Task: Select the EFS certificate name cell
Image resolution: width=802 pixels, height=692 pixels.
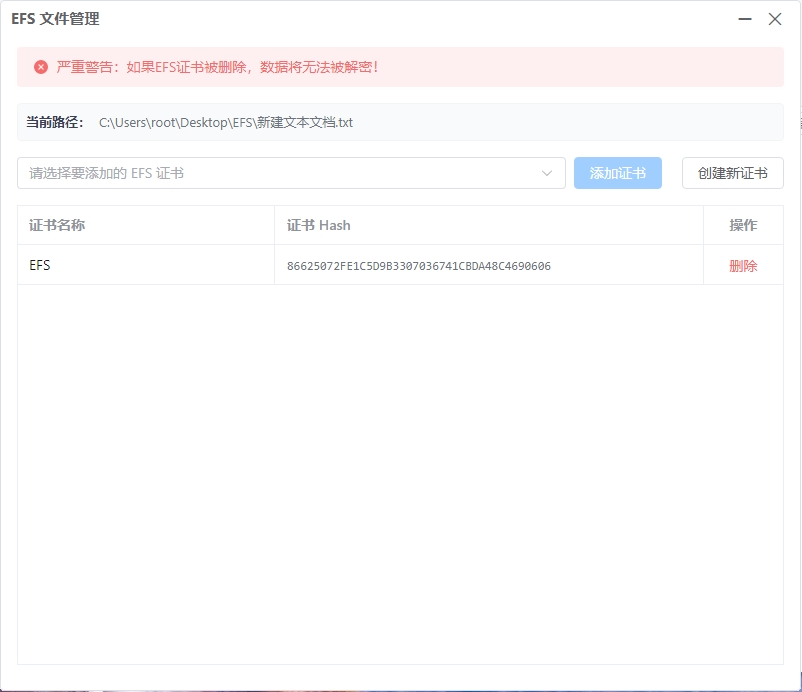Action: pos(146,265)
